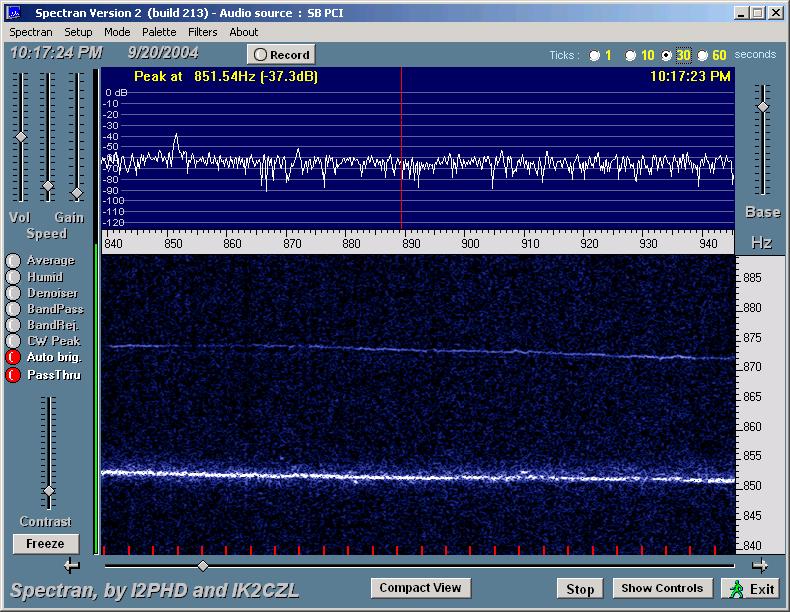Click the Freeze button
The height and width of the screenshot is (612, 790).
45,544
